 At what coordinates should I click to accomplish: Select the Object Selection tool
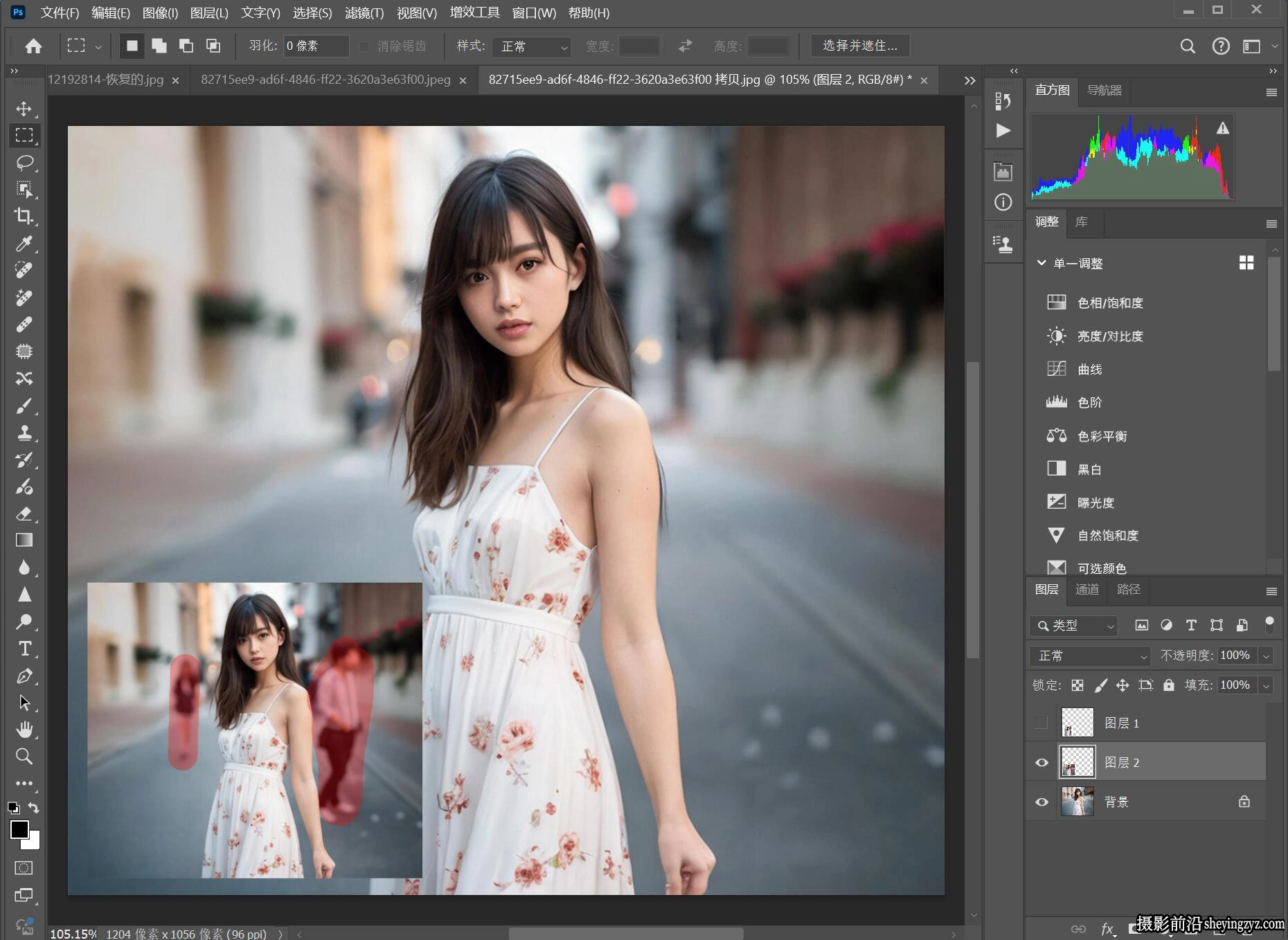tap(24, 189)
